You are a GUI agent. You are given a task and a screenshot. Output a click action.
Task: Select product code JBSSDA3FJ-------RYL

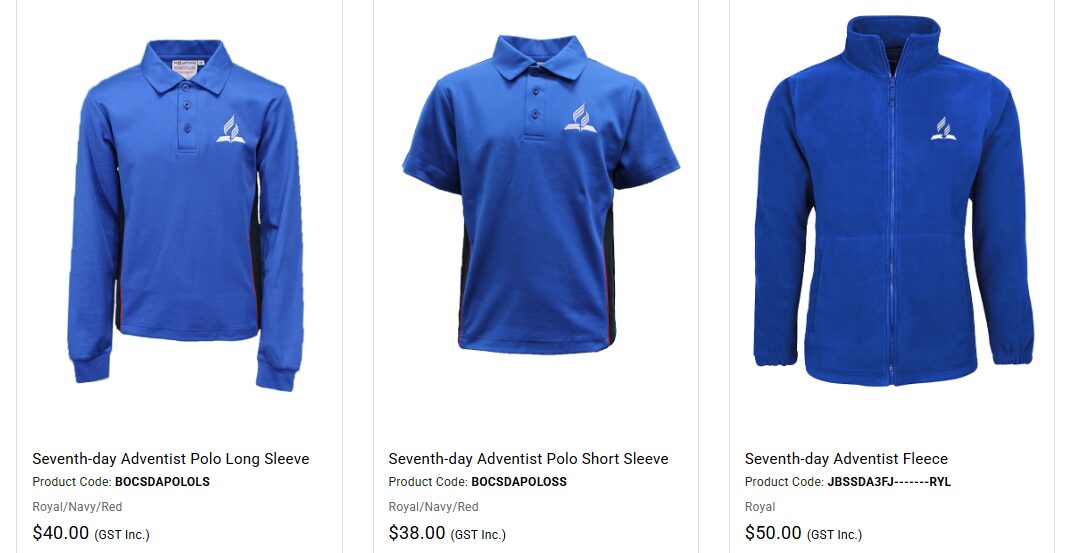click(x=889, y=482)
